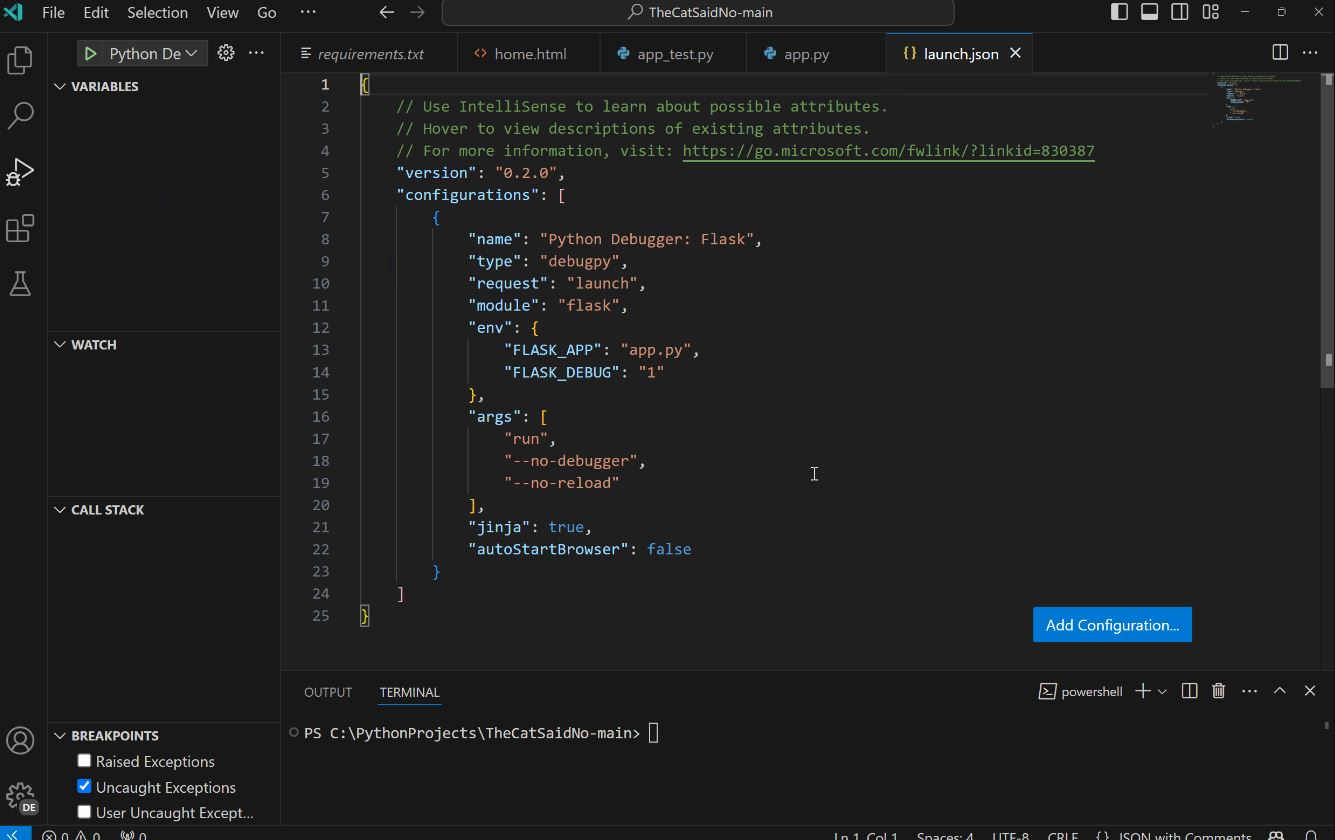The width and height of the screenshot is (1335, 840).
Task: Open the Extensions view icon
Action: tap(20, 228)
